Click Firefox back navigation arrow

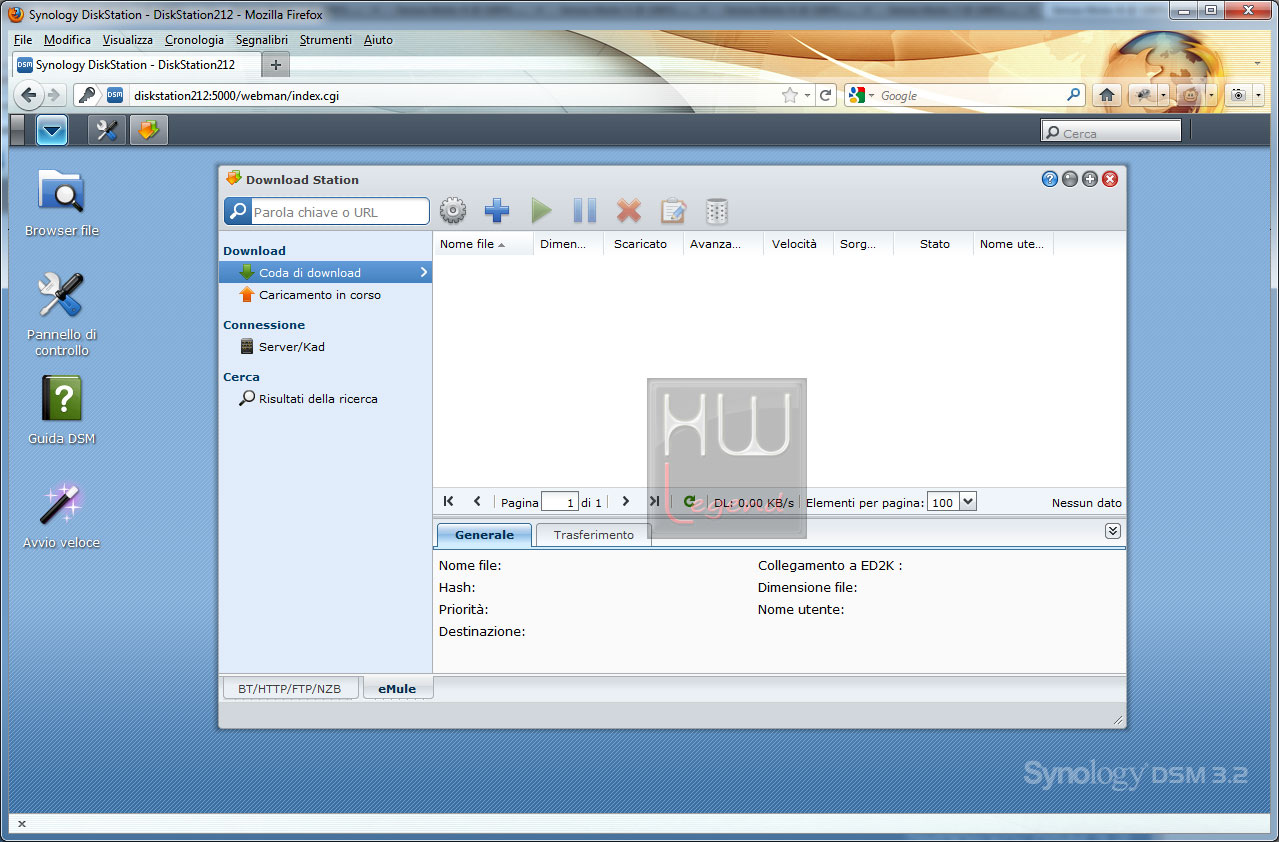click(29, 95)
